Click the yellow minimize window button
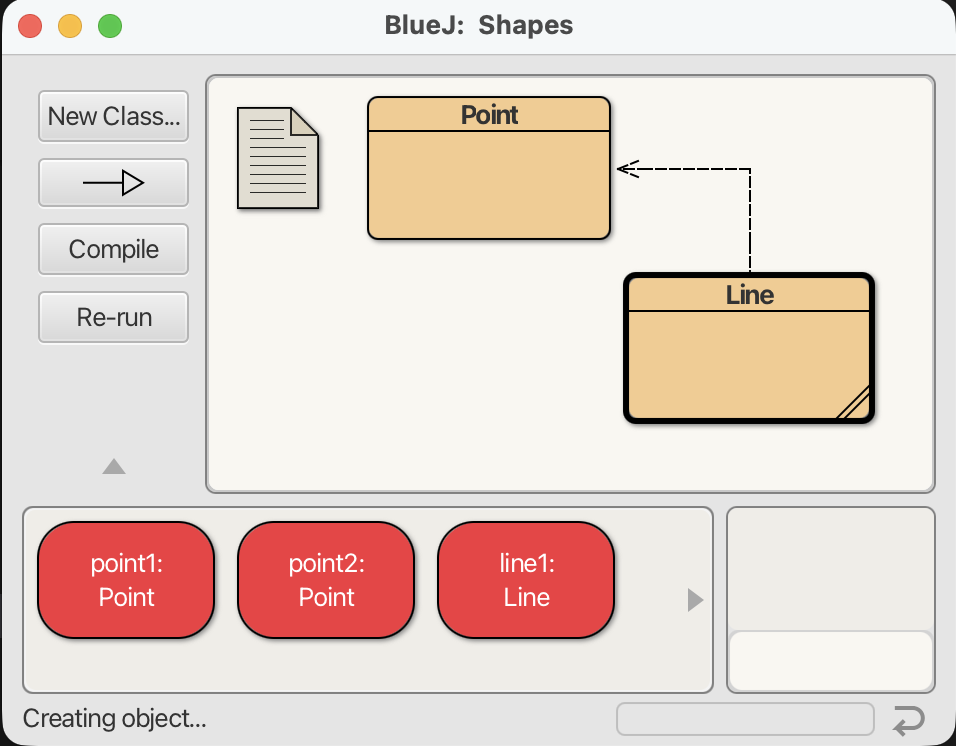Image resolution: width=956 pixels, height=746 pixels. tap(70, 26)
